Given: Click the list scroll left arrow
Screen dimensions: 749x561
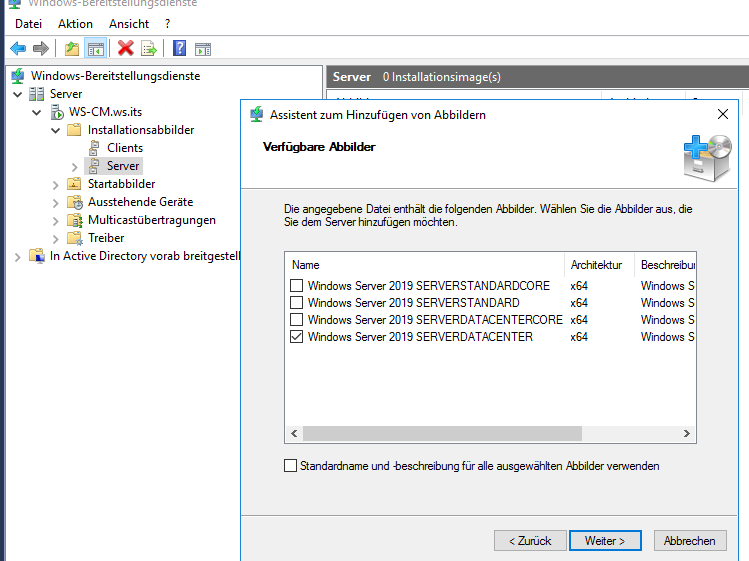Looking at the screenshot, I should pyautogui.click(x=294, y=433).
